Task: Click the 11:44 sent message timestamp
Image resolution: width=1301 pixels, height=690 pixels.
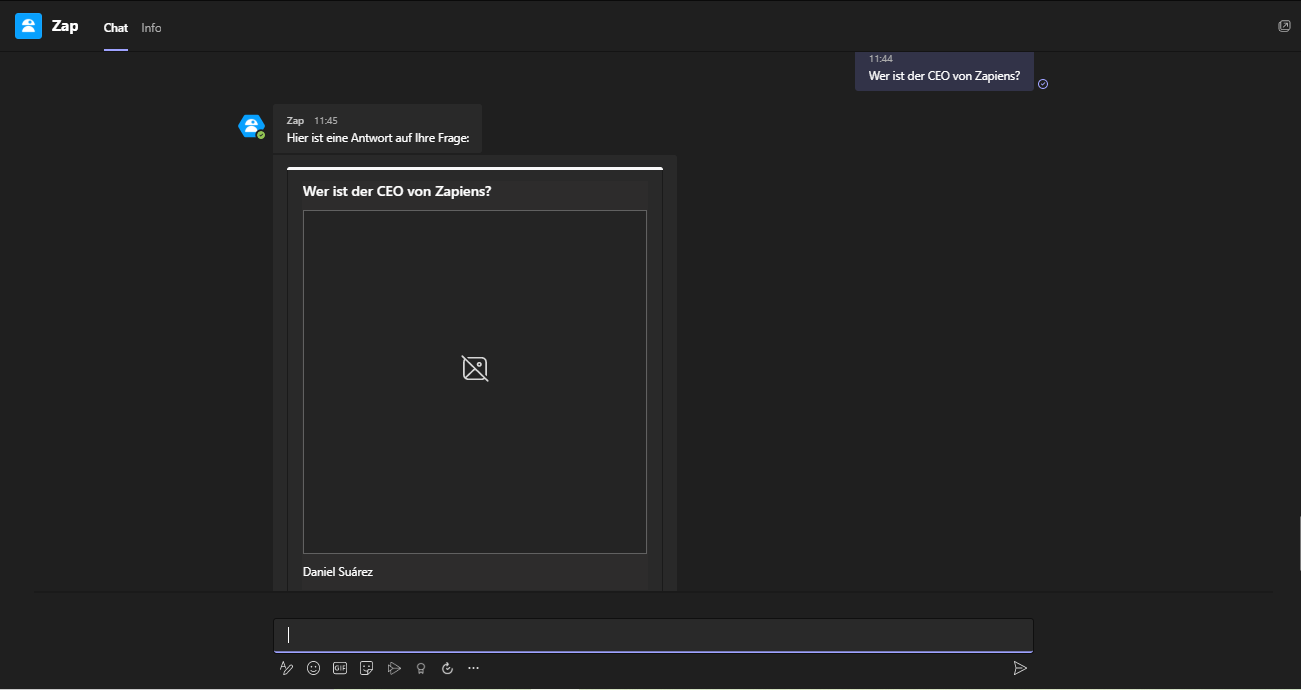Action: [881, 59]
